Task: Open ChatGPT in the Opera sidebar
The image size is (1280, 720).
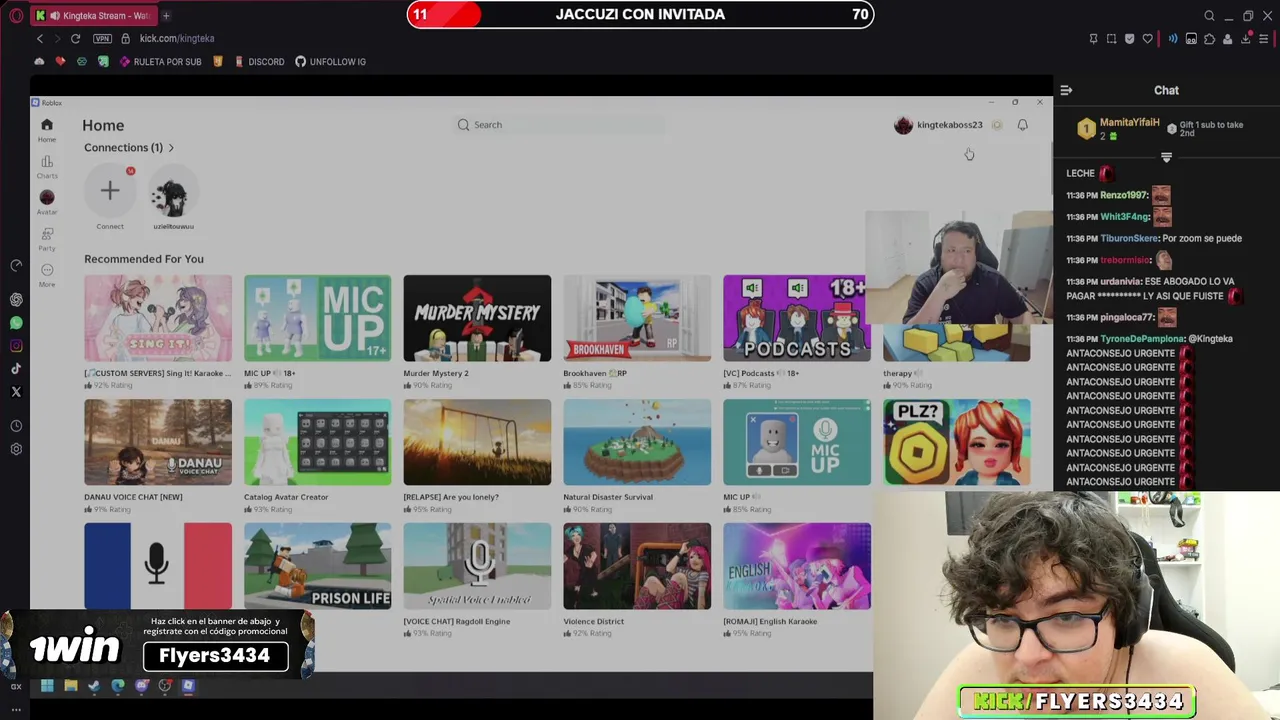Action: click(16, 299)
